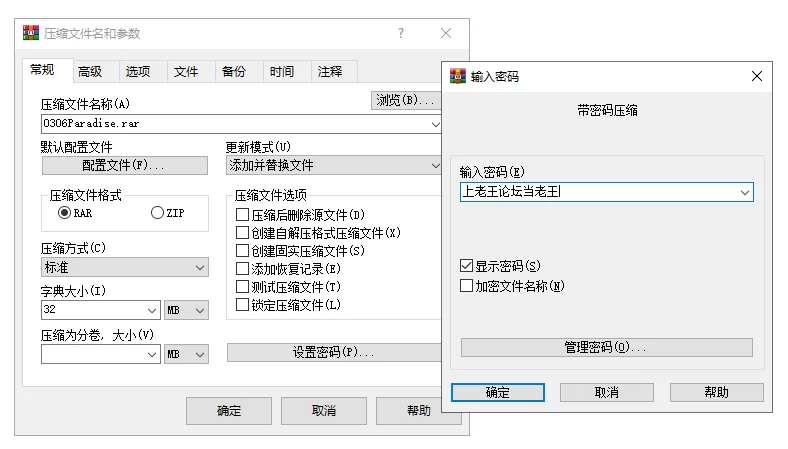Select the ZIP format radio button
The height and width of the screenshot is (449, 788).
pyautogui.click(x=157, y=213)
